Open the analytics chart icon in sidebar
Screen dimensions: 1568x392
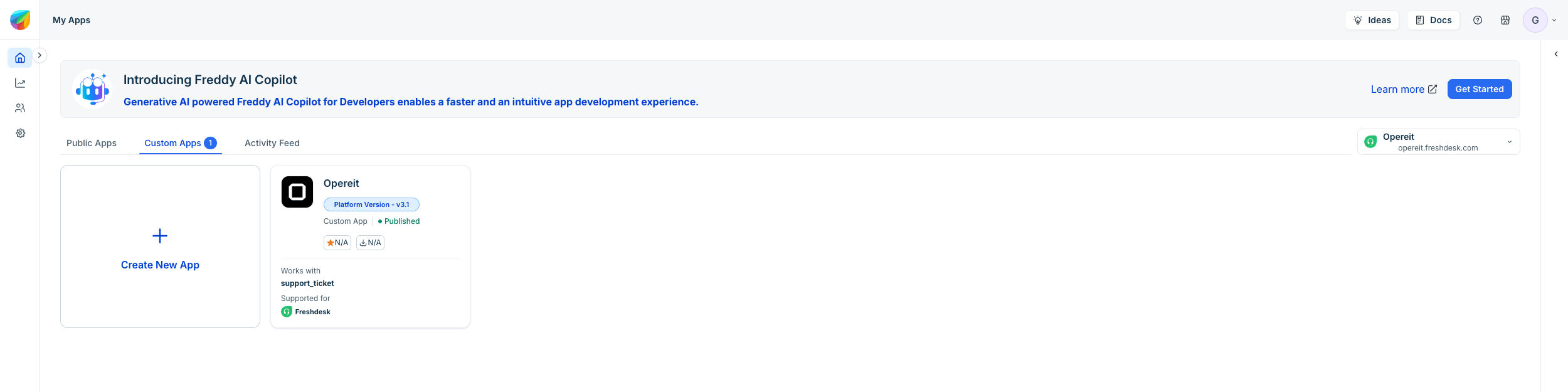(x=20, y=83)
